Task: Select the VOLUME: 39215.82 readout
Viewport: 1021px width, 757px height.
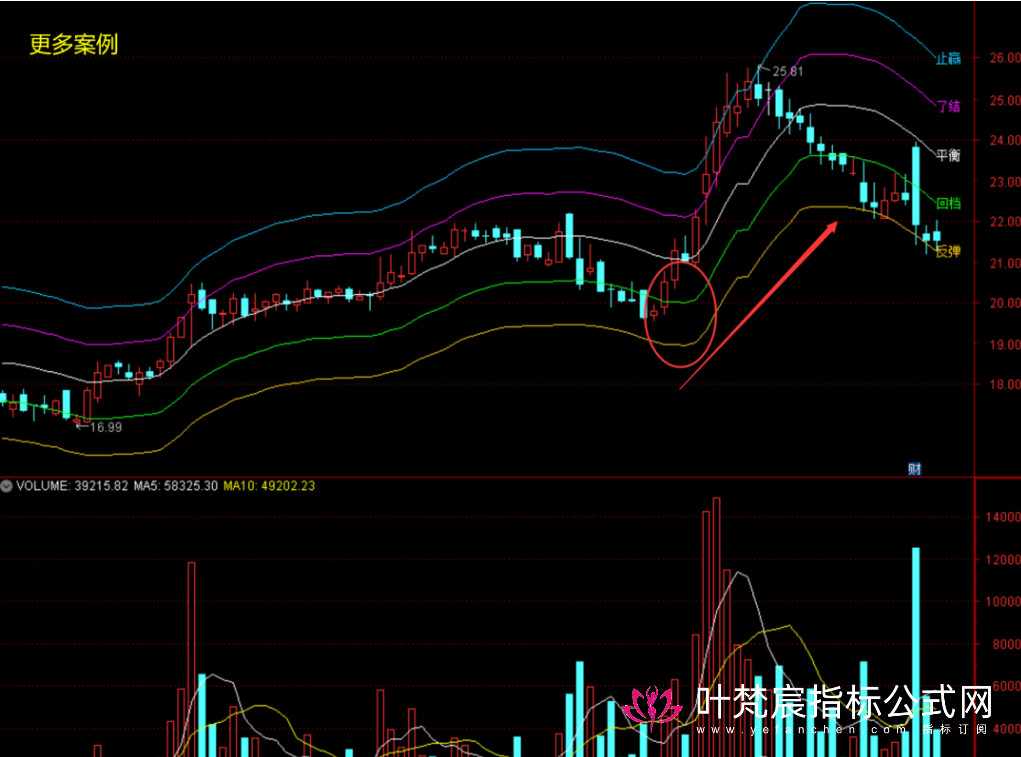Action: click(x=72, y=486)
